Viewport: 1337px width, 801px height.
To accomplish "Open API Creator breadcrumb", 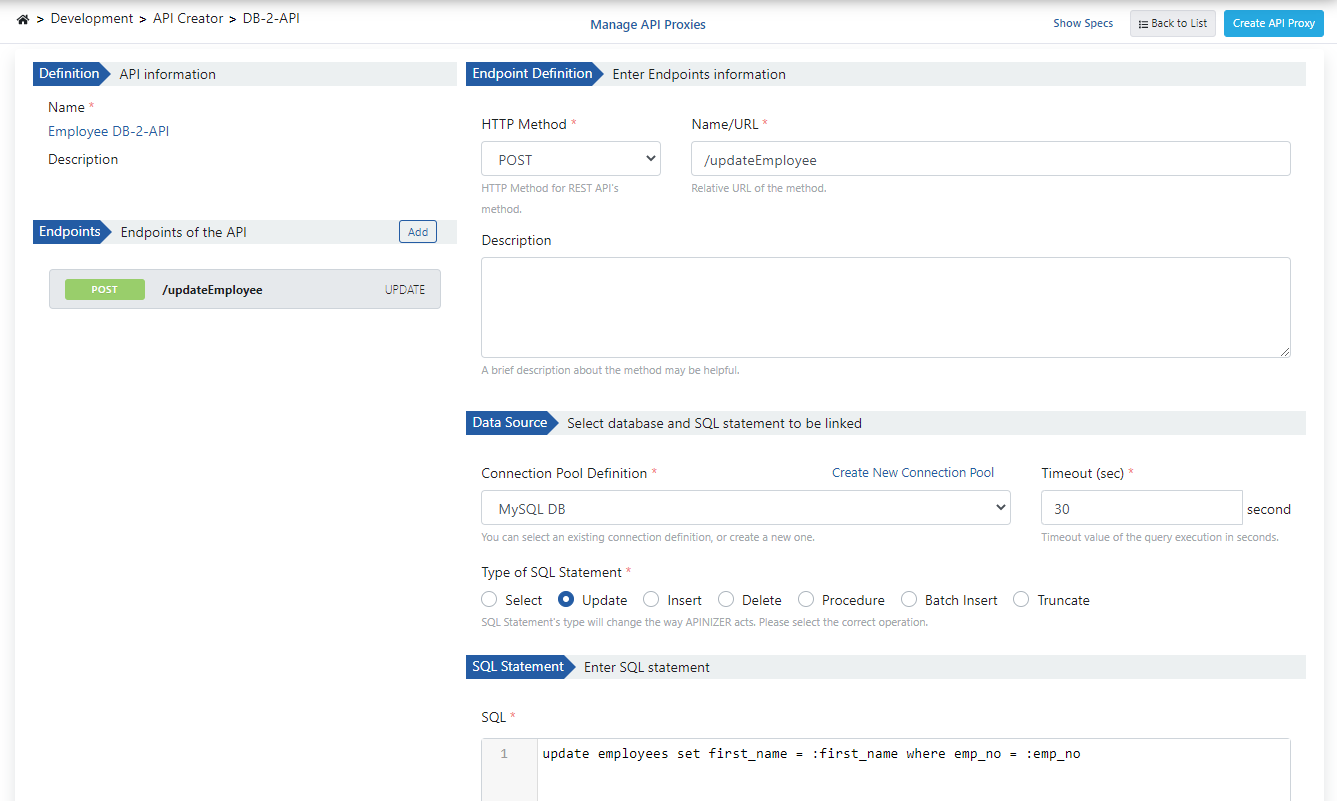I will pos(188,18).
